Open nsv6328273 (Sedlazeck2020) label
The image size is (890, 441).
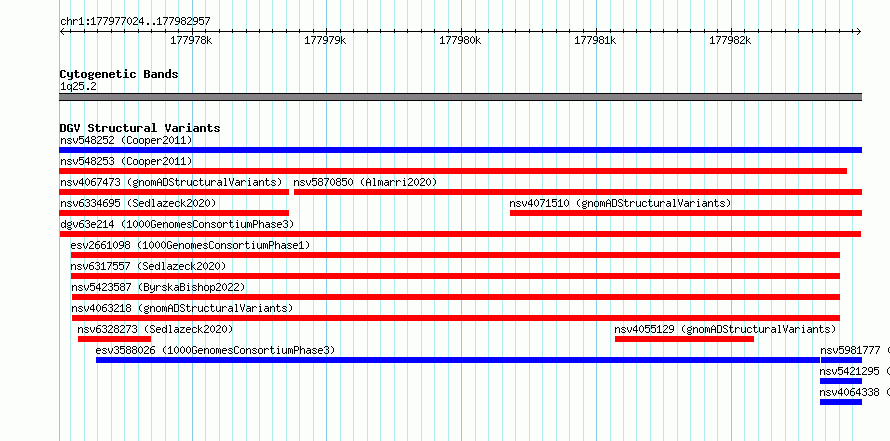[155, 329]
